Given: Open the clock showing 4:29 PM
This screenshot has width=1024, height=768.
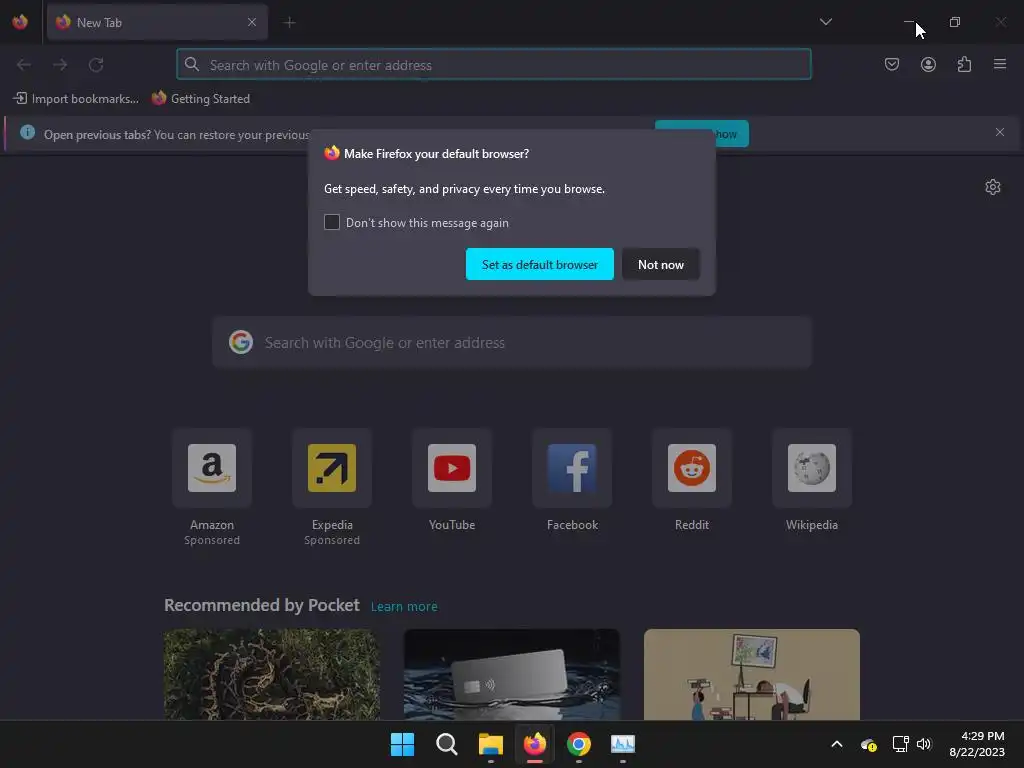Looking at the screenshot, I should pyautogui.click(x=977, y=744).
